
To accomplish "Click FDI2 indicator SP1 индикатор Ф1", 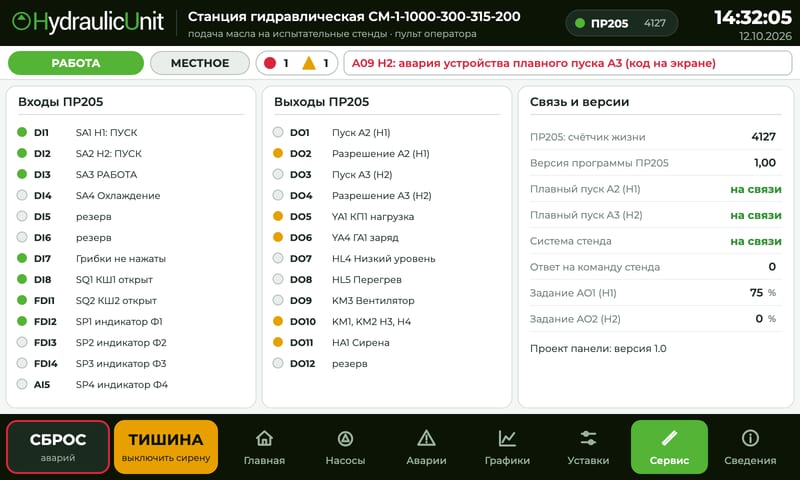I will click(22, 321).
